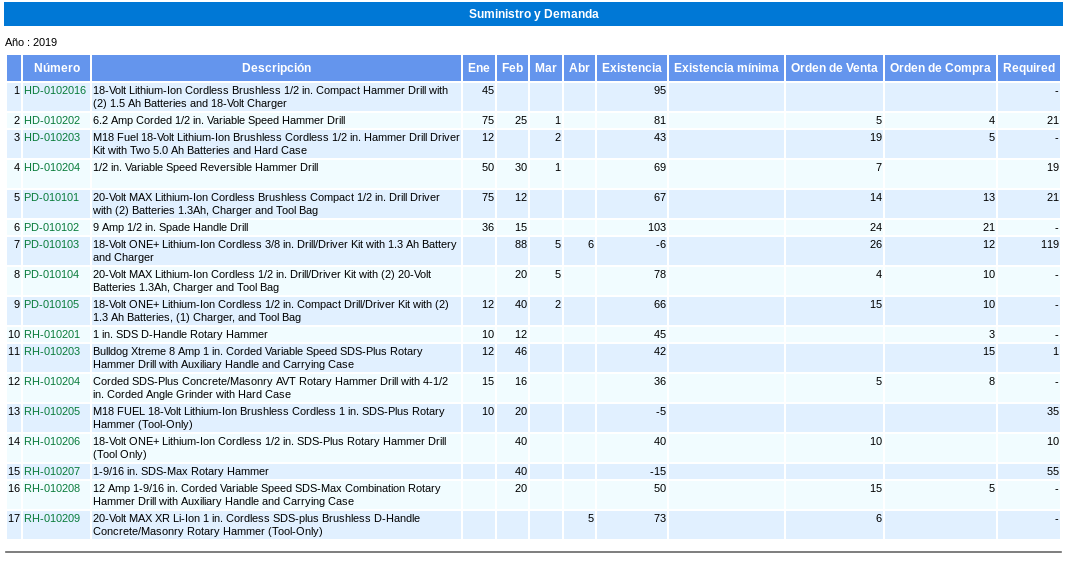Click Orden de Compra value 13 for PD-010101
The height and width of the screenshot is (562, 1068).
pos(989,197)
